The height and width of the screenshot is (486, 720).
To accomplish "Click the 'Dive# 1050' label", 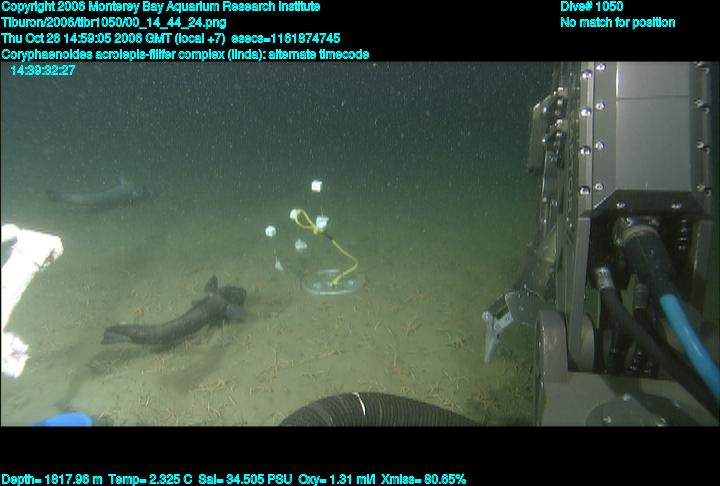I will pyautogui.click(x=591, y=6).
